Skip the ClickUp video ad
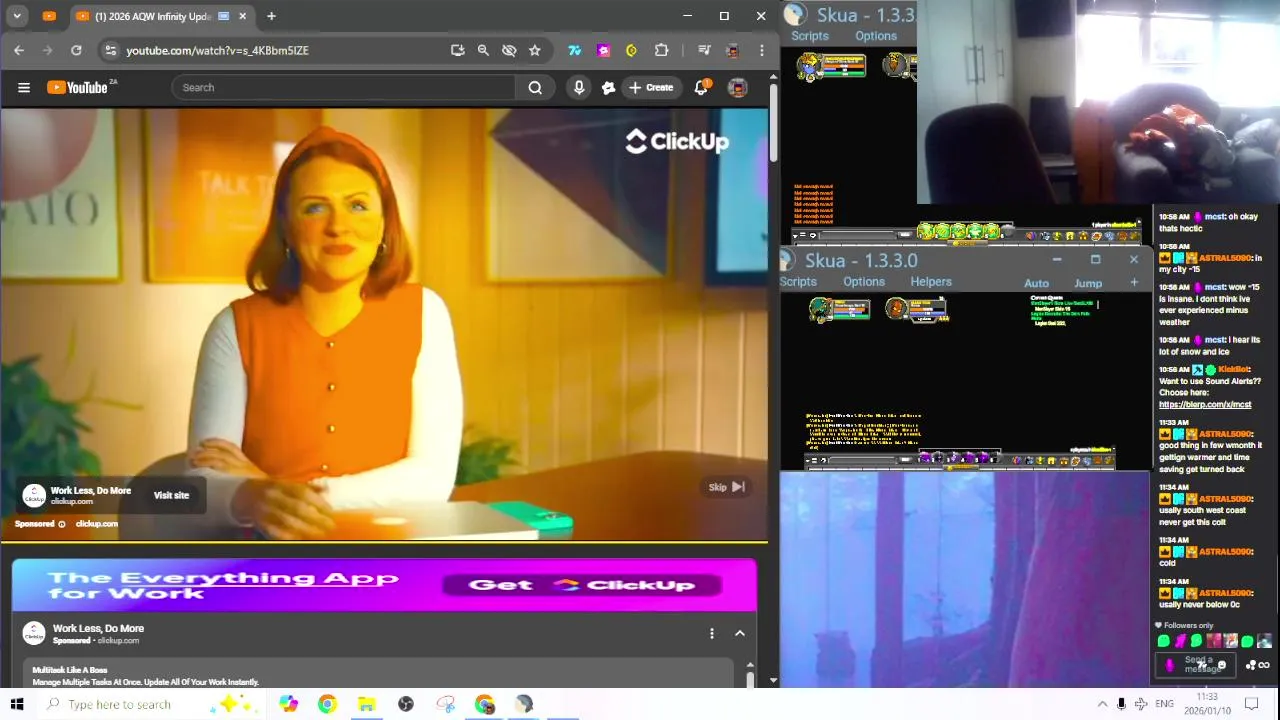 [727, 487]
